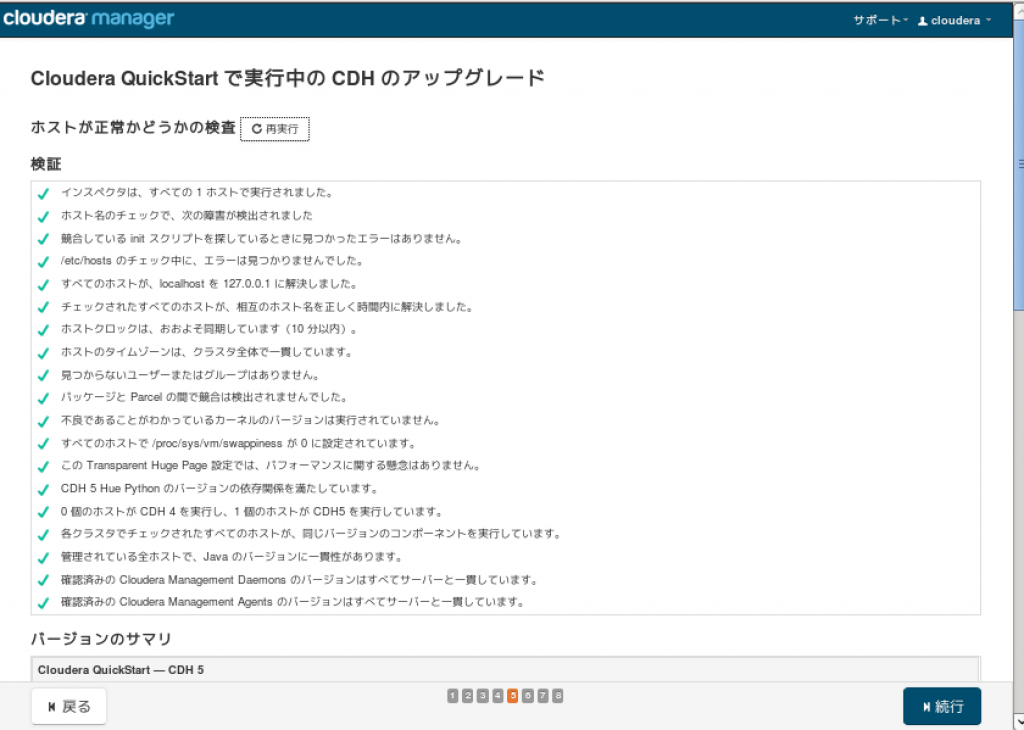Click the 続行 continue button
The image size is (1024, 730).
pyautogui.click(x=942, y=706)
